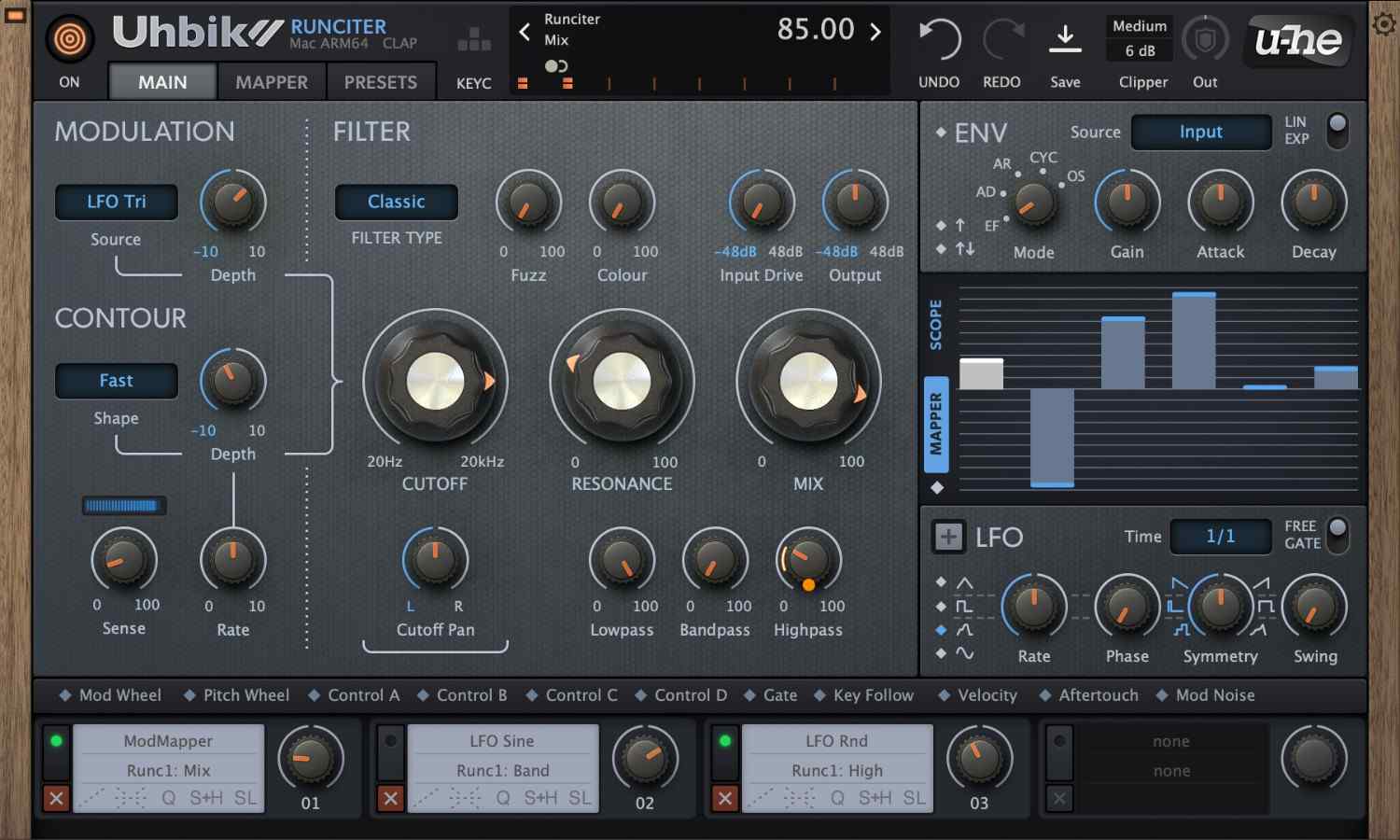
Task: Click the Clipper shield icon
Action: pyautogui.click(x=1205, y=39)
